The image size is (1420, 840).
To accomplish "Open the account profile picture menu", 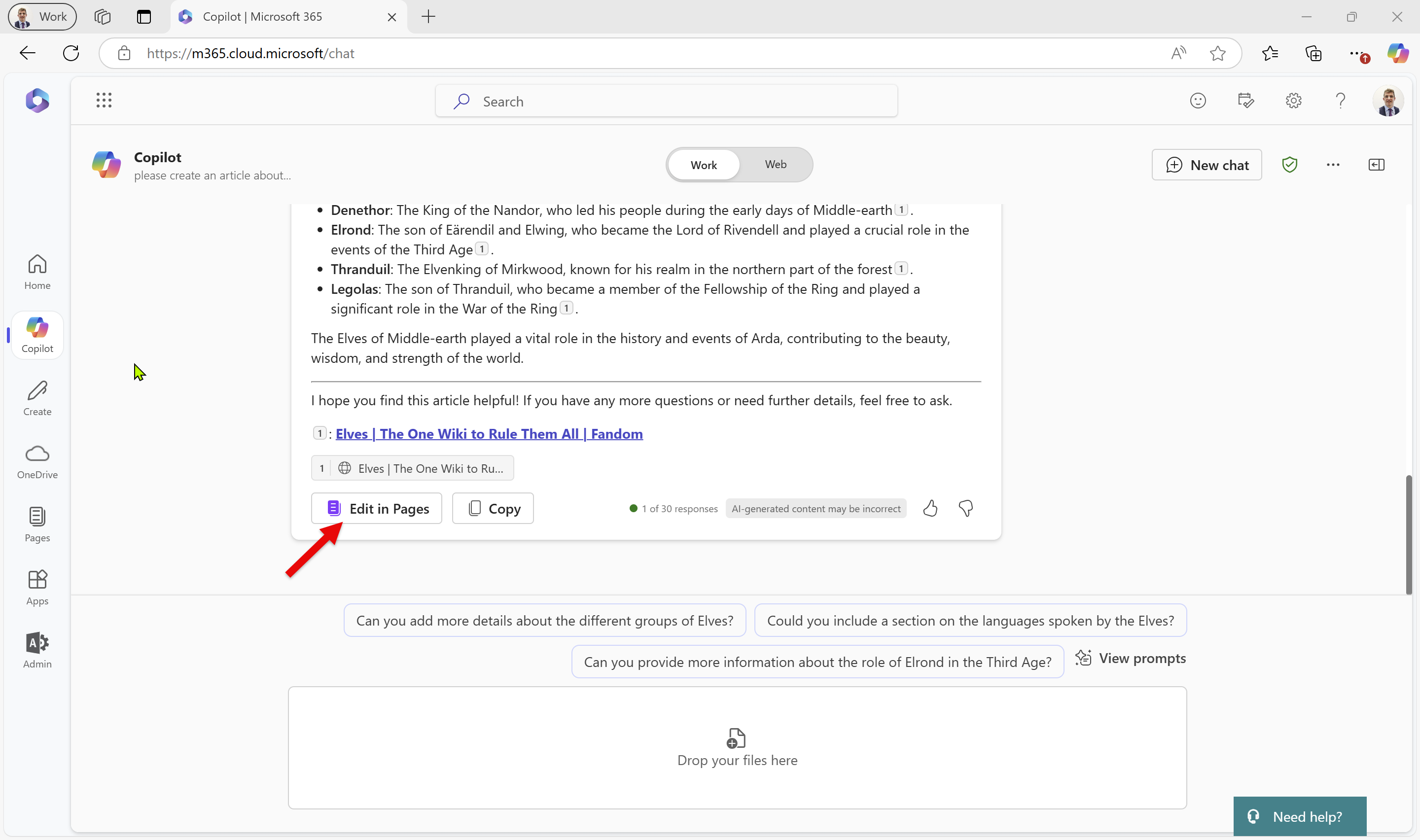I will [x=1388, y=101].
